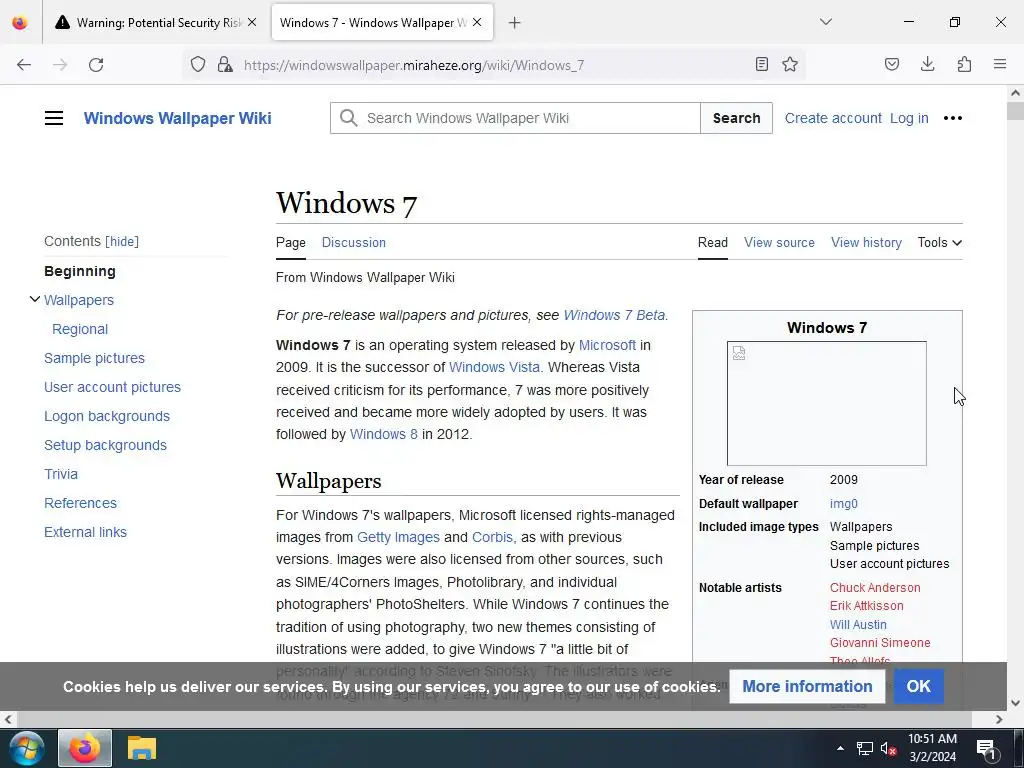Click the browser address bar URL
The height and width of the screenshot is (768, 1024).
(x=414, y=65)
